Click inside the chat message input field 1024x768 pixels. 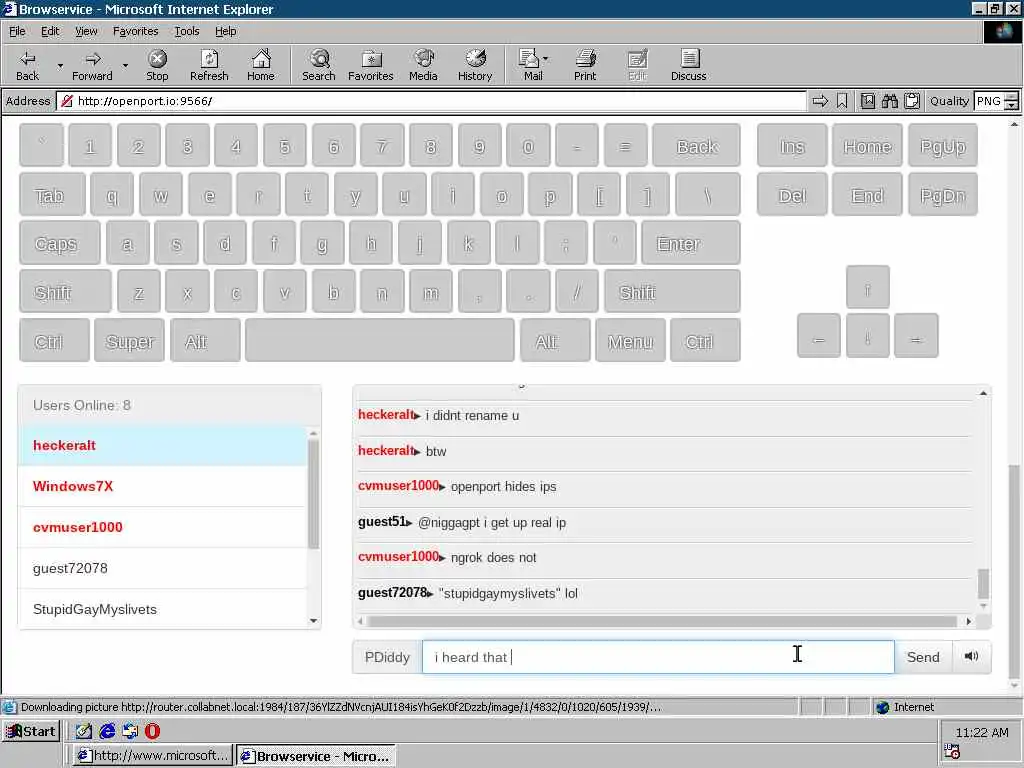(658, 657)
